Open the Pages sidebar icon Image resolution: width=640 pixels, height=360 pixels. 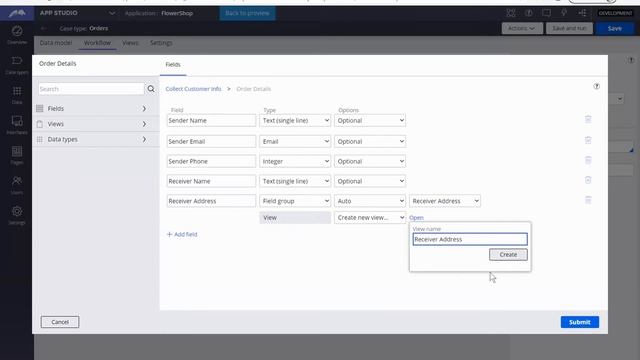pyautogui.click(x=17, y=155)
